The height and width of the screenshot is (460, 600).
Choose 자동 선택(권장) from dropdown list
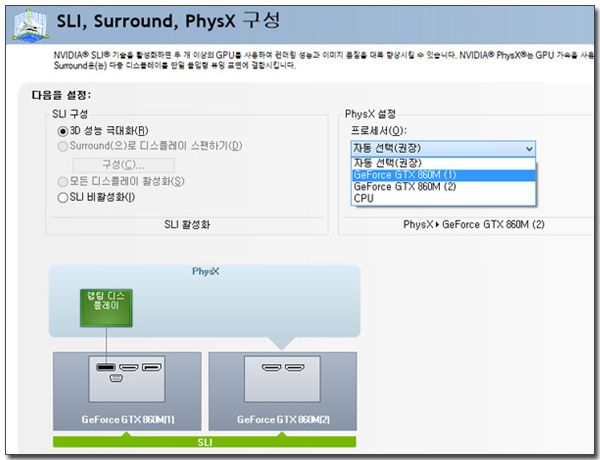pos(443,163)
